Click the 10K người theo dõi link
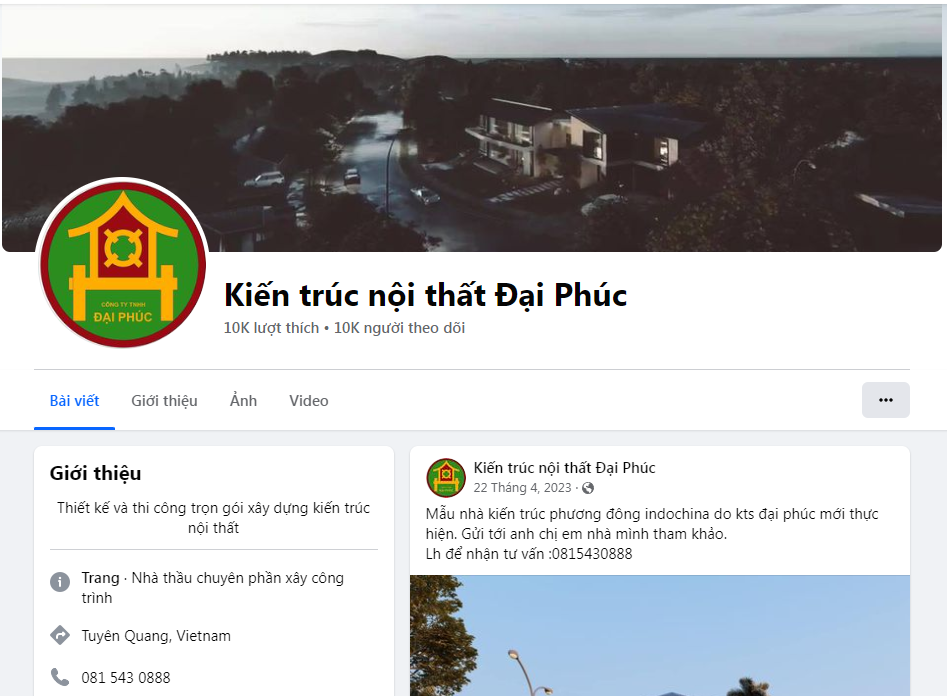This screenshot has height=696, width=947. click(x=399, y=328)
